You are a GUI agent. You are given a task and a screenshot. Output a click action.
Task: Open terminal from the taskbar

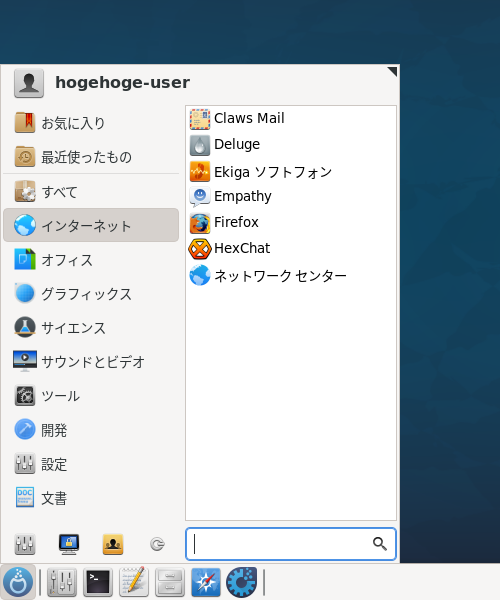click(x=98, y=582)
